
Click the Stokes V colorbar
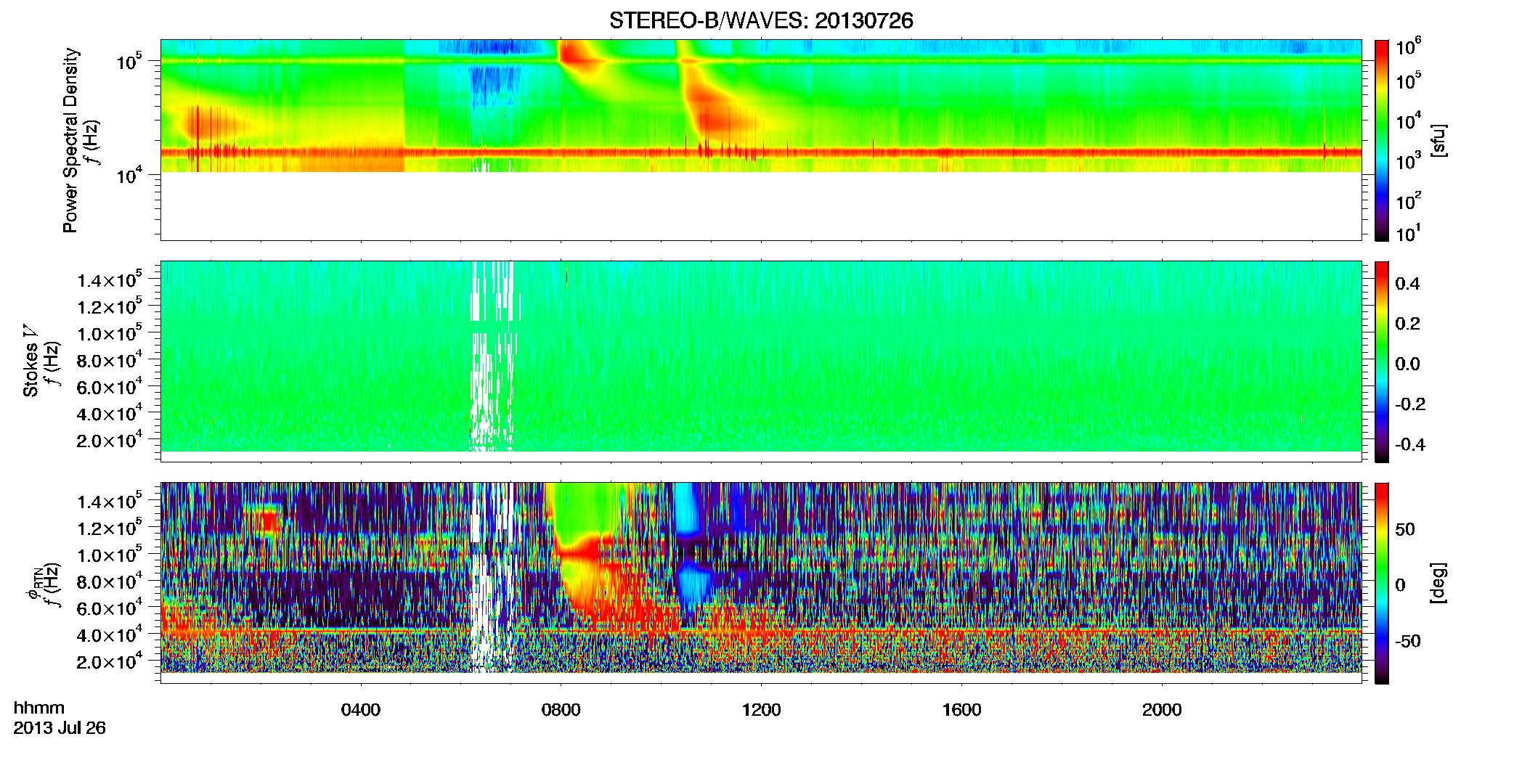[x=1382, y=362]
